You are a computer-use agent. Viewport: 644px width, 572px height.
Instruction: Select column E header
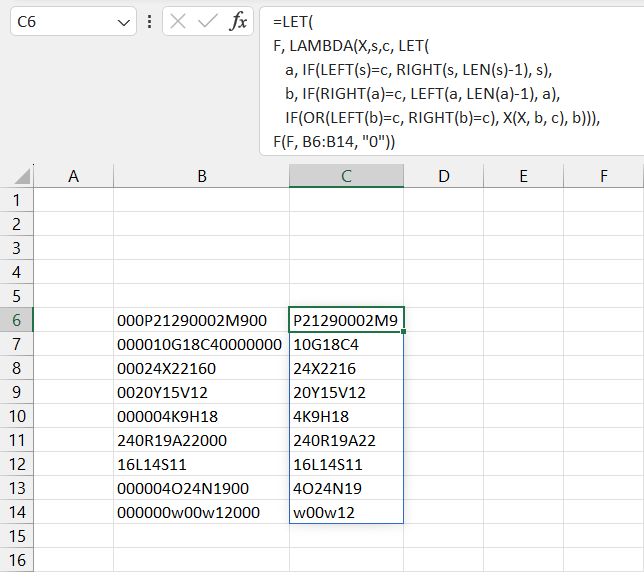click(x=524, y=176)
